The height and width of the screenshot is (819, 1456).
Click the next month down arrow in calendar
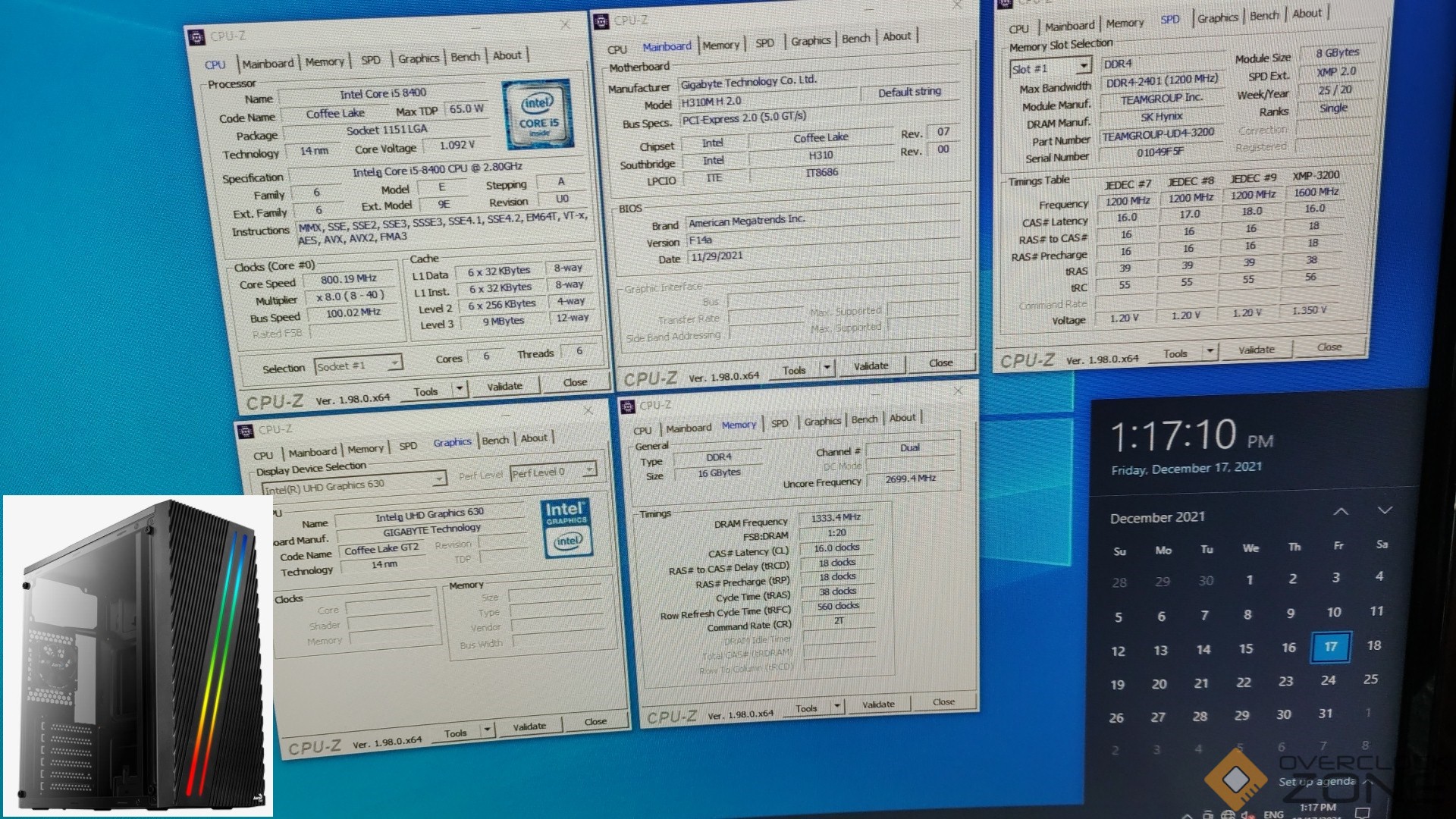pos(1385,510)
